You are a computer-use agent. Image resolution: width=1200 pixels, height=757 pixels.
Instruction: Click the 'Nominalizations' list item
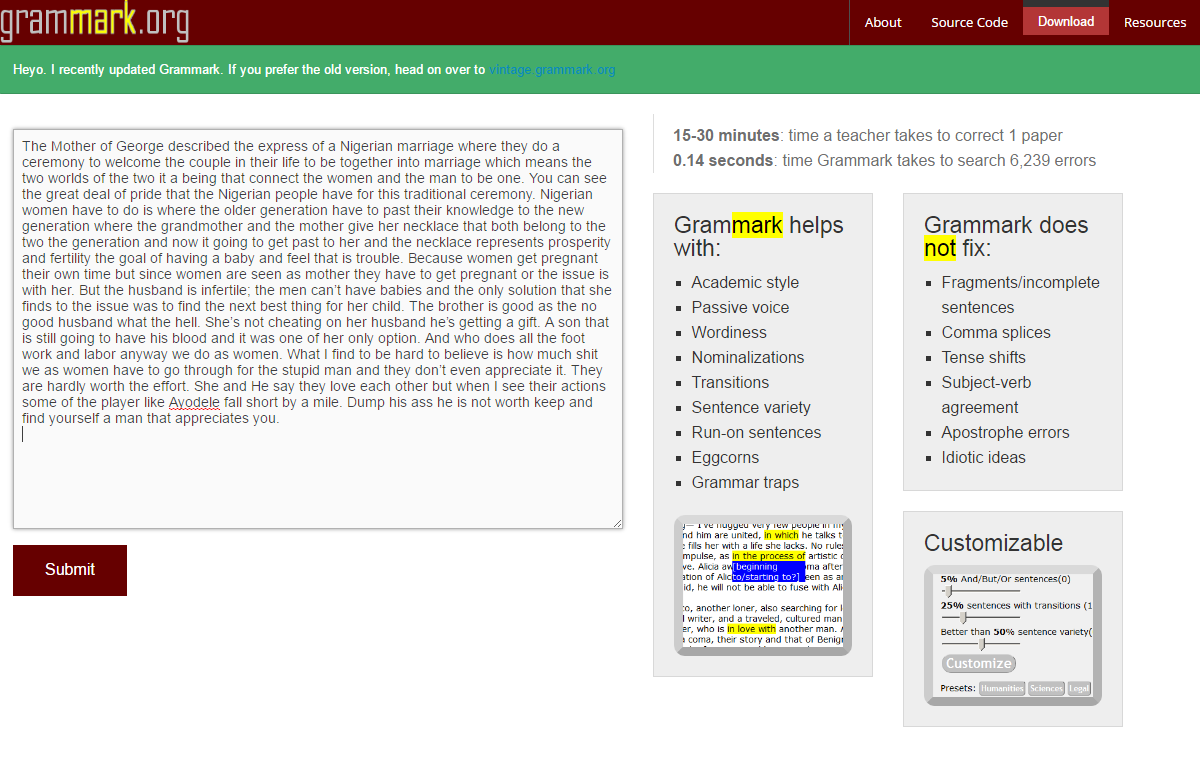pyautogui.click(x=748, y=357)
